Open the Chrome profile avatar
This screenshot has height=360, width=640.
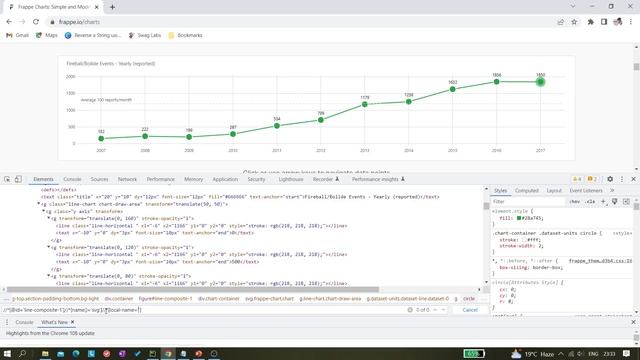click(x=618, y=22)
